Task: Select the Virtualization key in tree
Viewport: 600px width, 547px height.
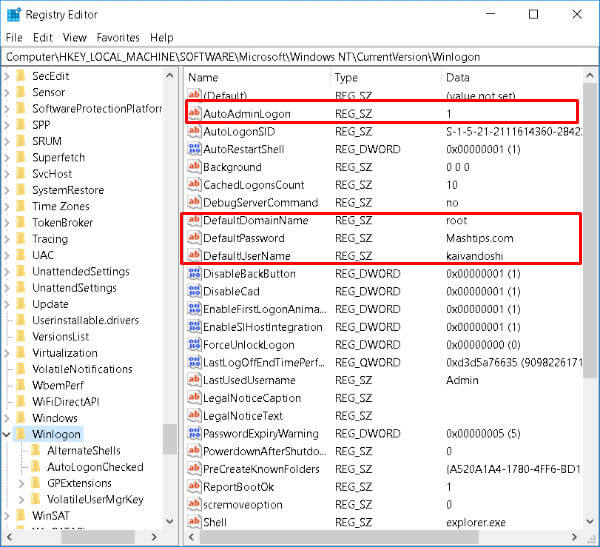Action: (65, 353)
